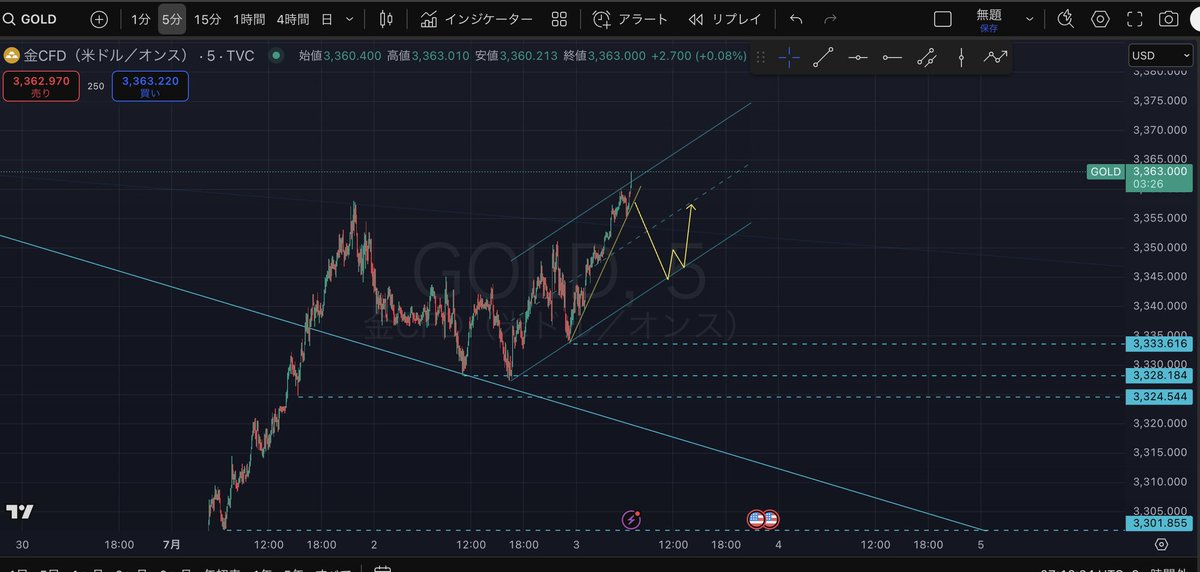This screenshot has width=1200, height=572.
Task: Switch chart to 1時間 interval
Action: [x=249, y=19]
